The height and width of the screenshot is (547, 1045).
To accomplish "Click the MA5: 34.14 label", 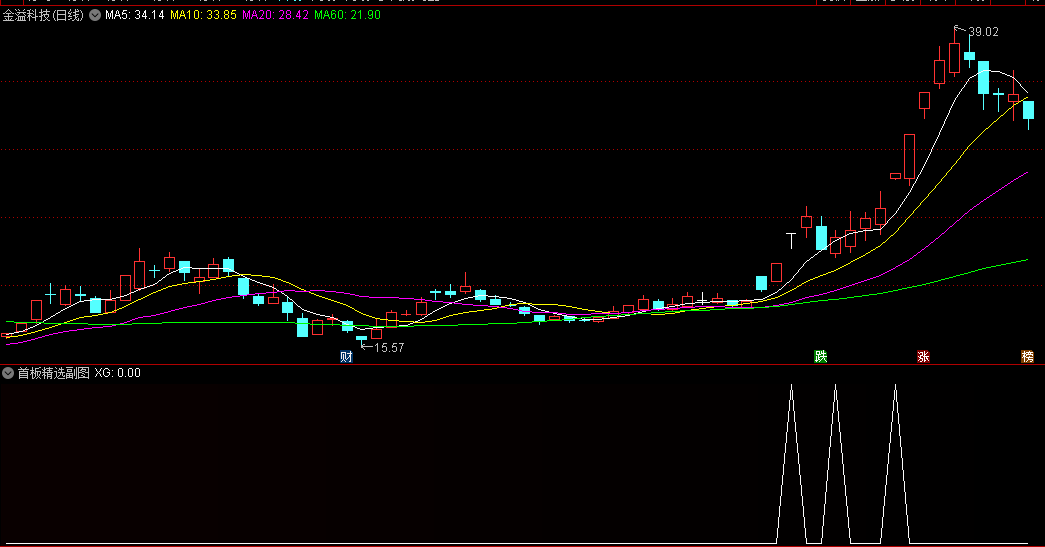I will [135, 15].
